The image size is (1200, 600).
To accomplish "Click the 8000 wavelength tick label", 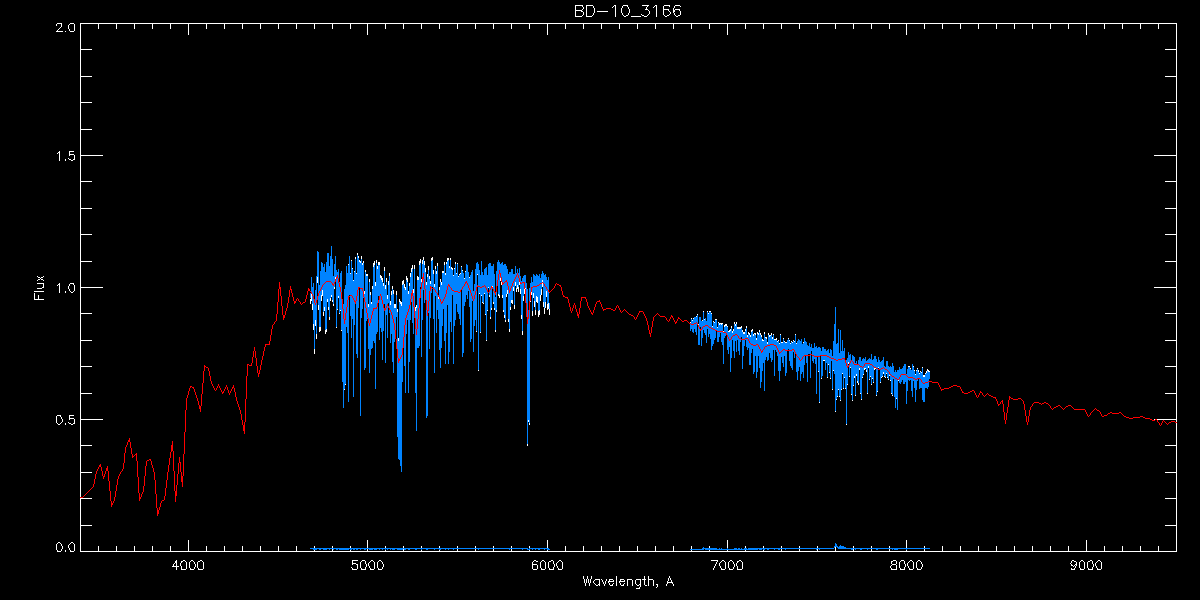I will [906, 564].
